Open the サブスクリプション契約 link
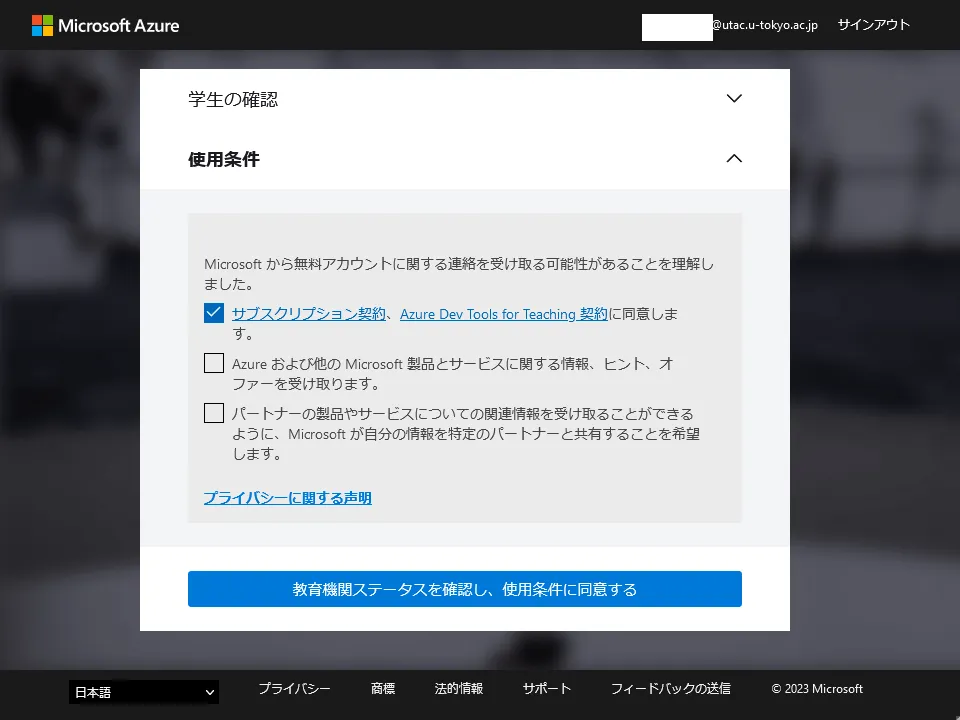The height and width of the screenshot is (720, 960). coord(308,314)
